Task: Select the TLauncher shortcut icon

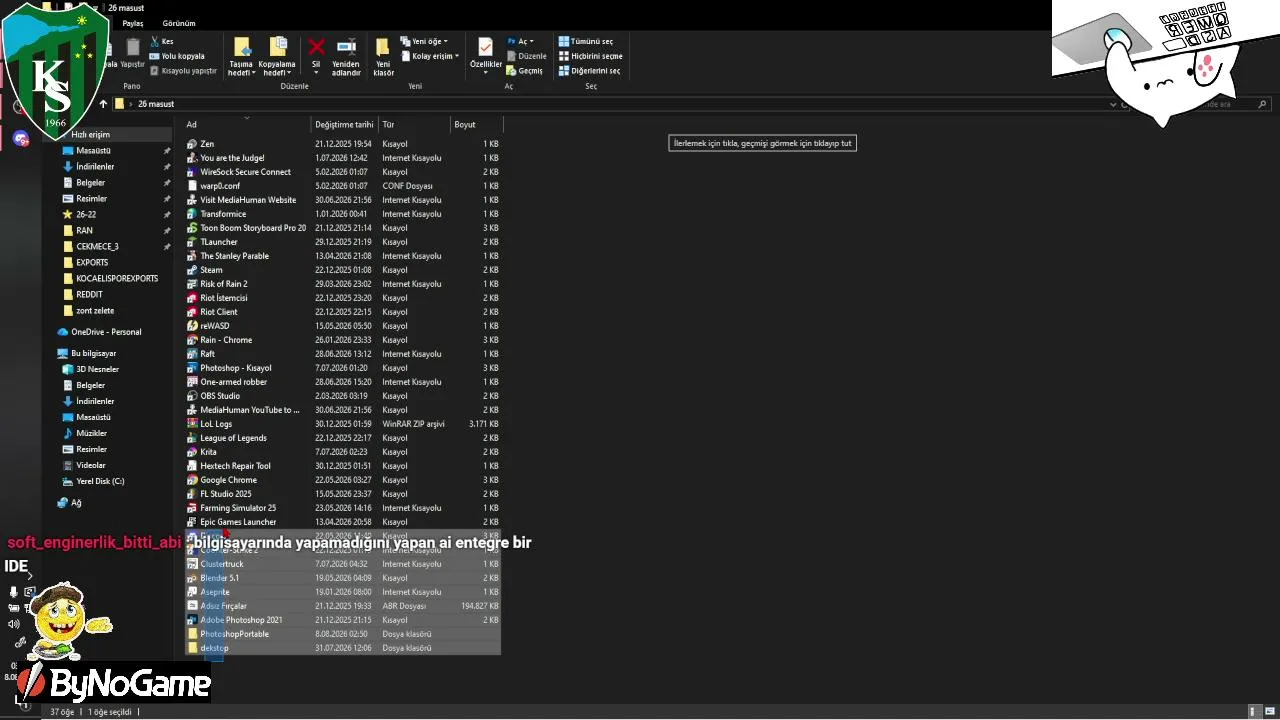Action: tap(193, 242)
